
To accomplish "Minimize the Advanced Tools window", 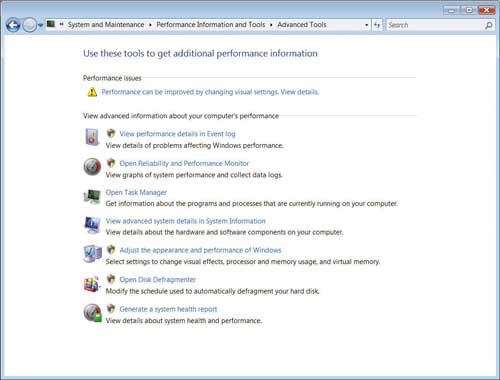I will 452,10.
